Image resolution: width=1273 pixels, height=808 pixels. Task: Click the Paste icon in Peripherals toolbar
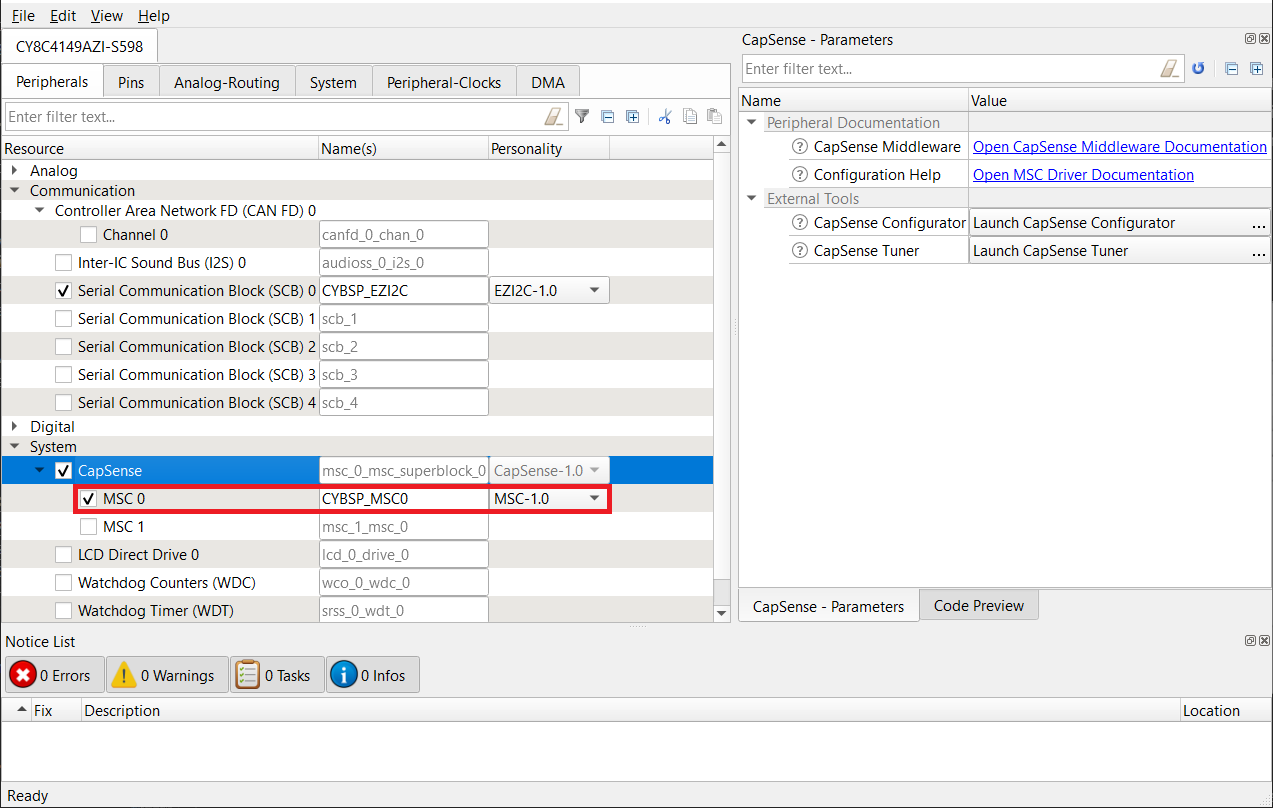714,117
